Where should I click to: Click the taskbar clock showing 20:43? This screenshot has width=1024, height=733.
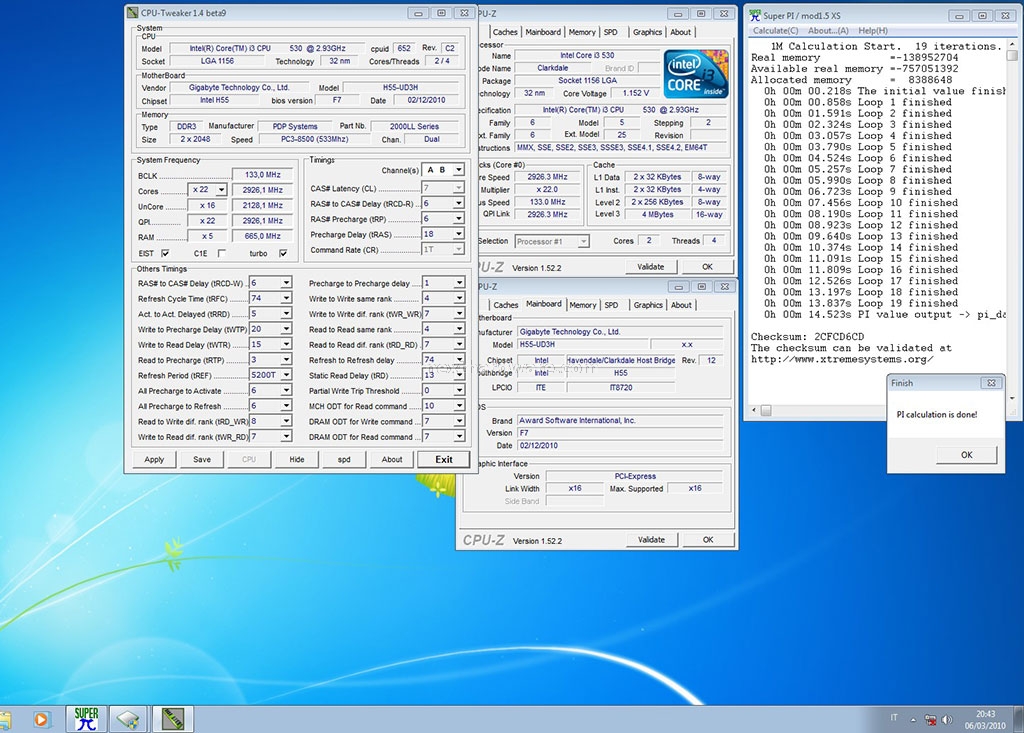985,714
